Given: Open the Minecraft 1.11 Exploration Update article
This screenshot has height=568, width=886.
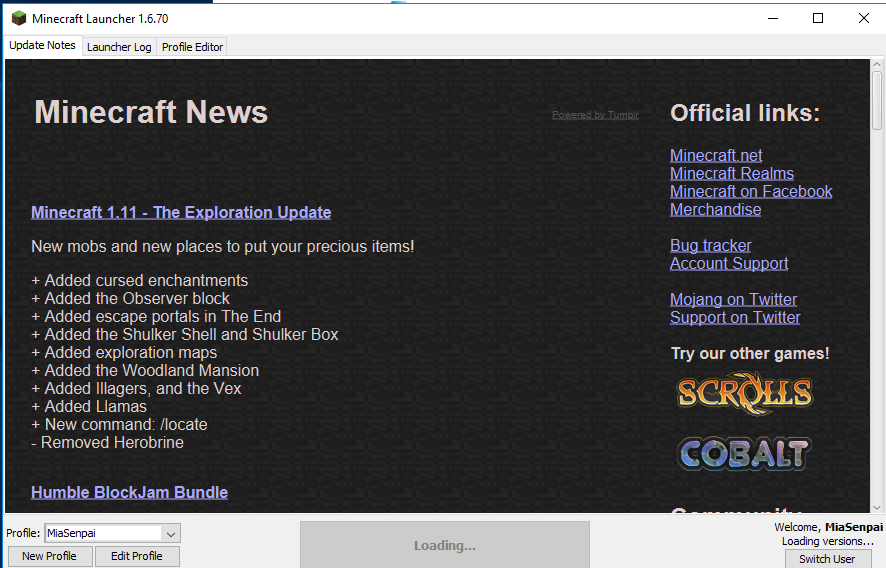Looking at the screenshot, I should tap(181, 212).
